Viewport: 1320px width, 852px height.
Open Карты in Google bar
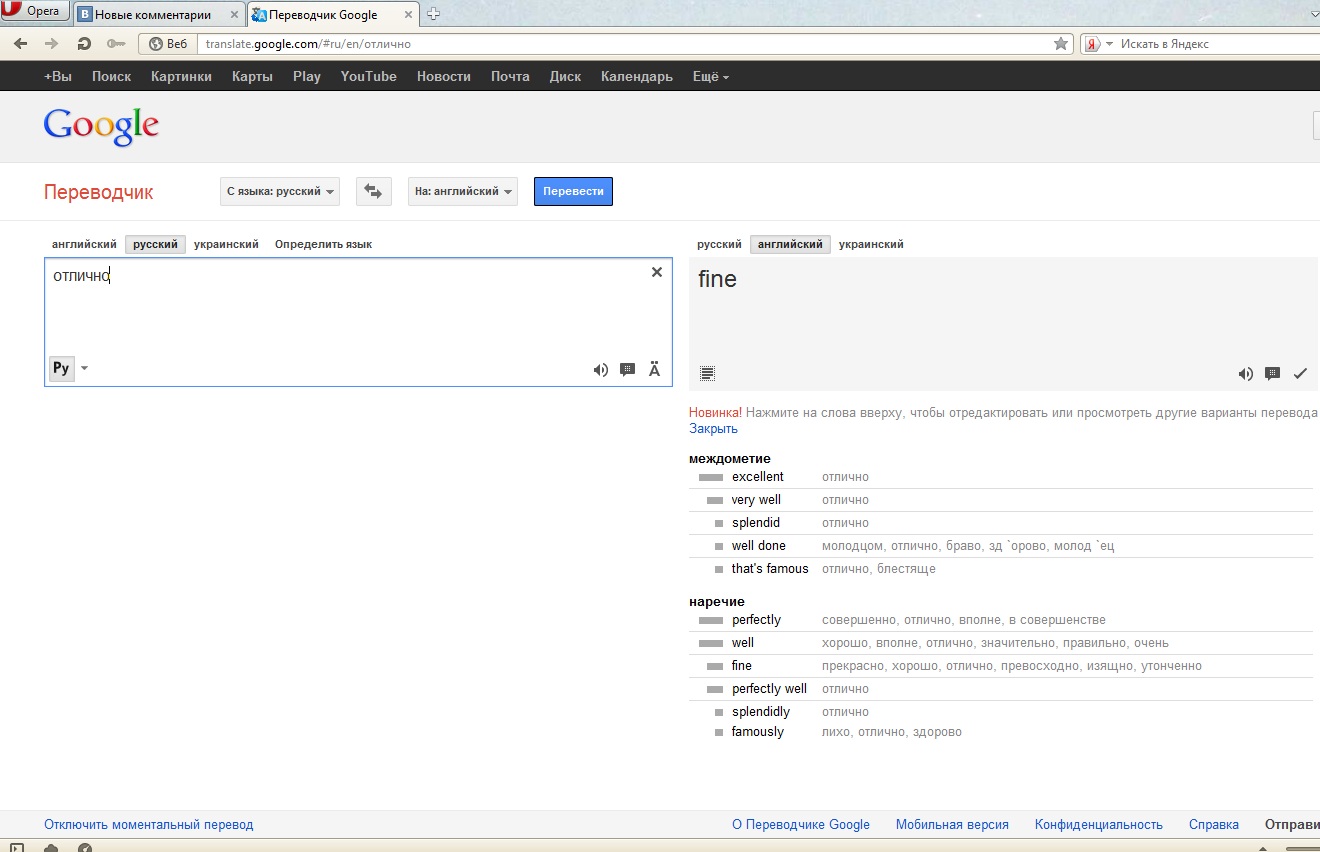point(252,76)
